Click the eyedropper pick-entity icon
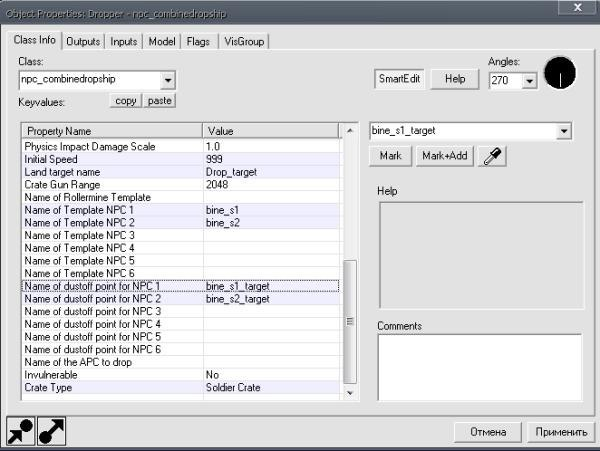 [x=492, y=156]
